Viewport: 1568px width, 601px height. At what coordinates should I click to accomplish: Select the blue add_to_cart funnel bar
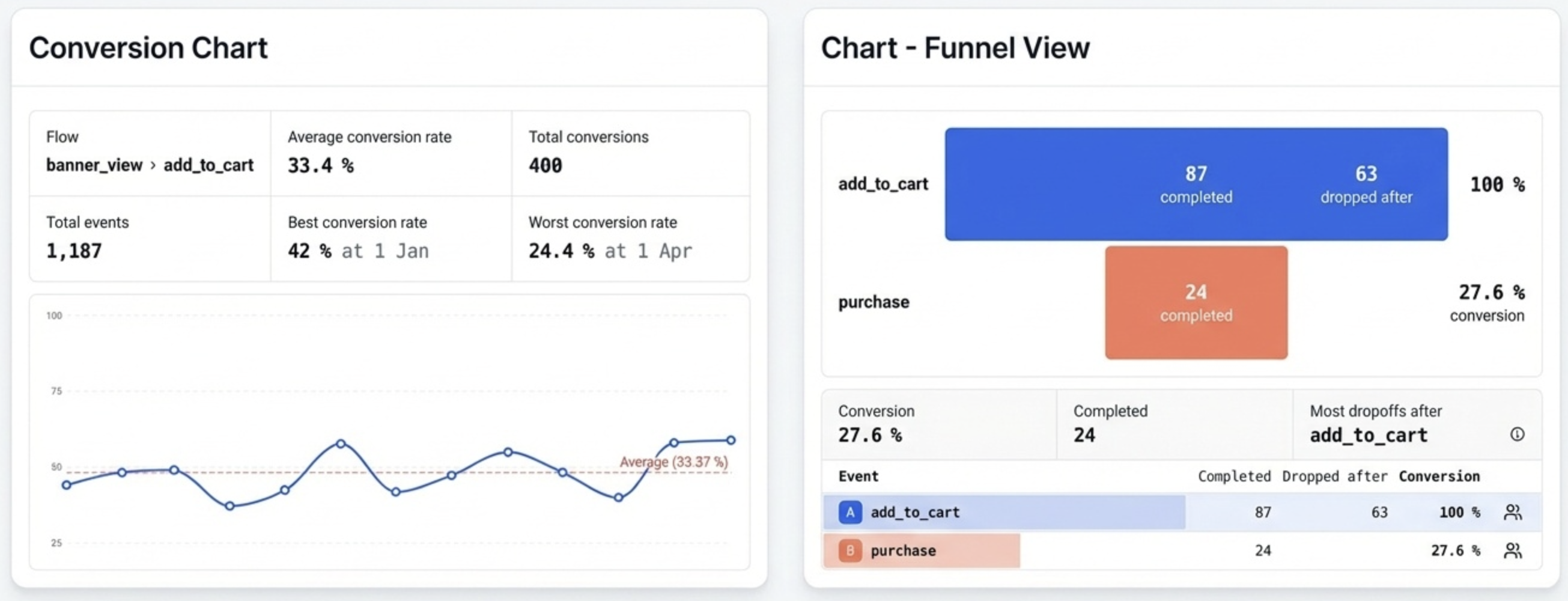pyautogui.click(x=1197, y=185)
